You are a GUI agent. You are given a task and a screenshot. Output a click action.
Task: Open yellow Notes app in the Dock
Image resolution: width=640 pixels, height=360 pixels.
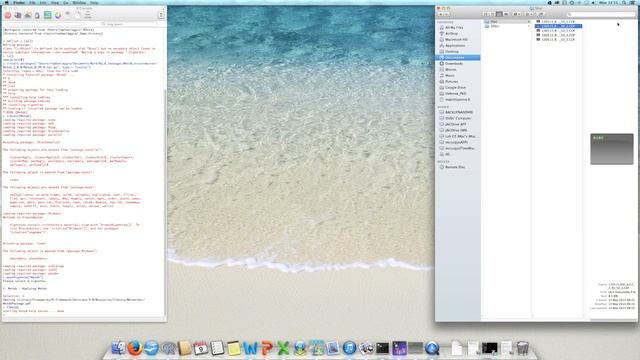(x=233, y=348)
